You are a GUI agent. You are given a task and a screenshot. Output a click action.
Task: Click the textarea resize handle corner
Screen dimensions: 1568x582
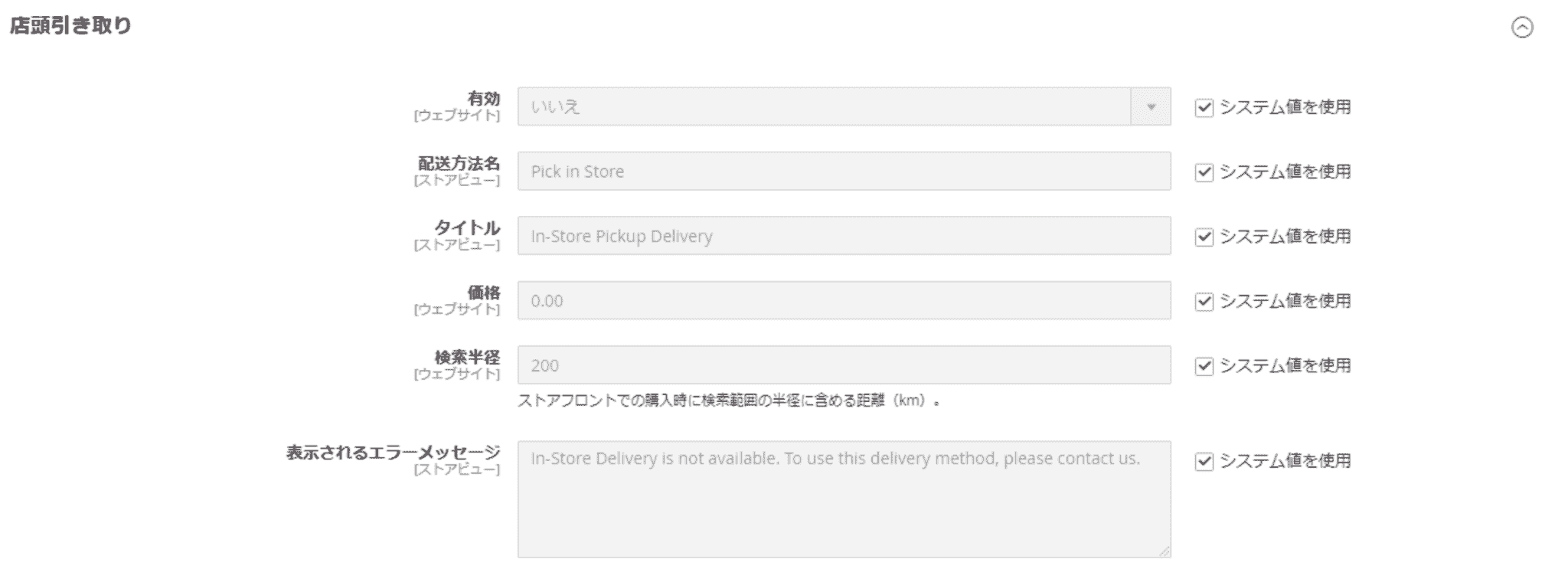pos(1165,551)
